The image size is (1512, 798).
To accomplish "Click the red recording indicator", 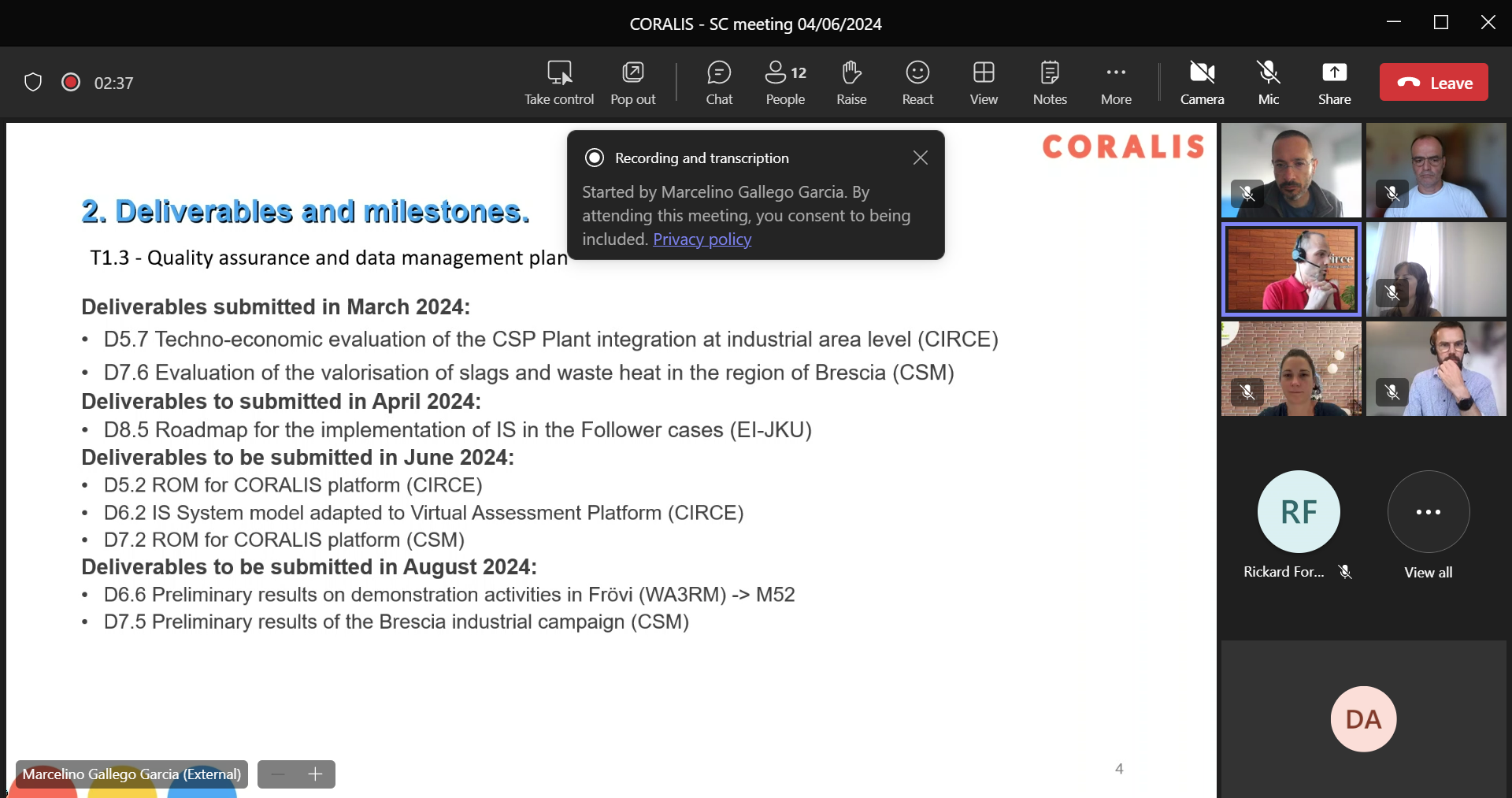I will [71, 82].
